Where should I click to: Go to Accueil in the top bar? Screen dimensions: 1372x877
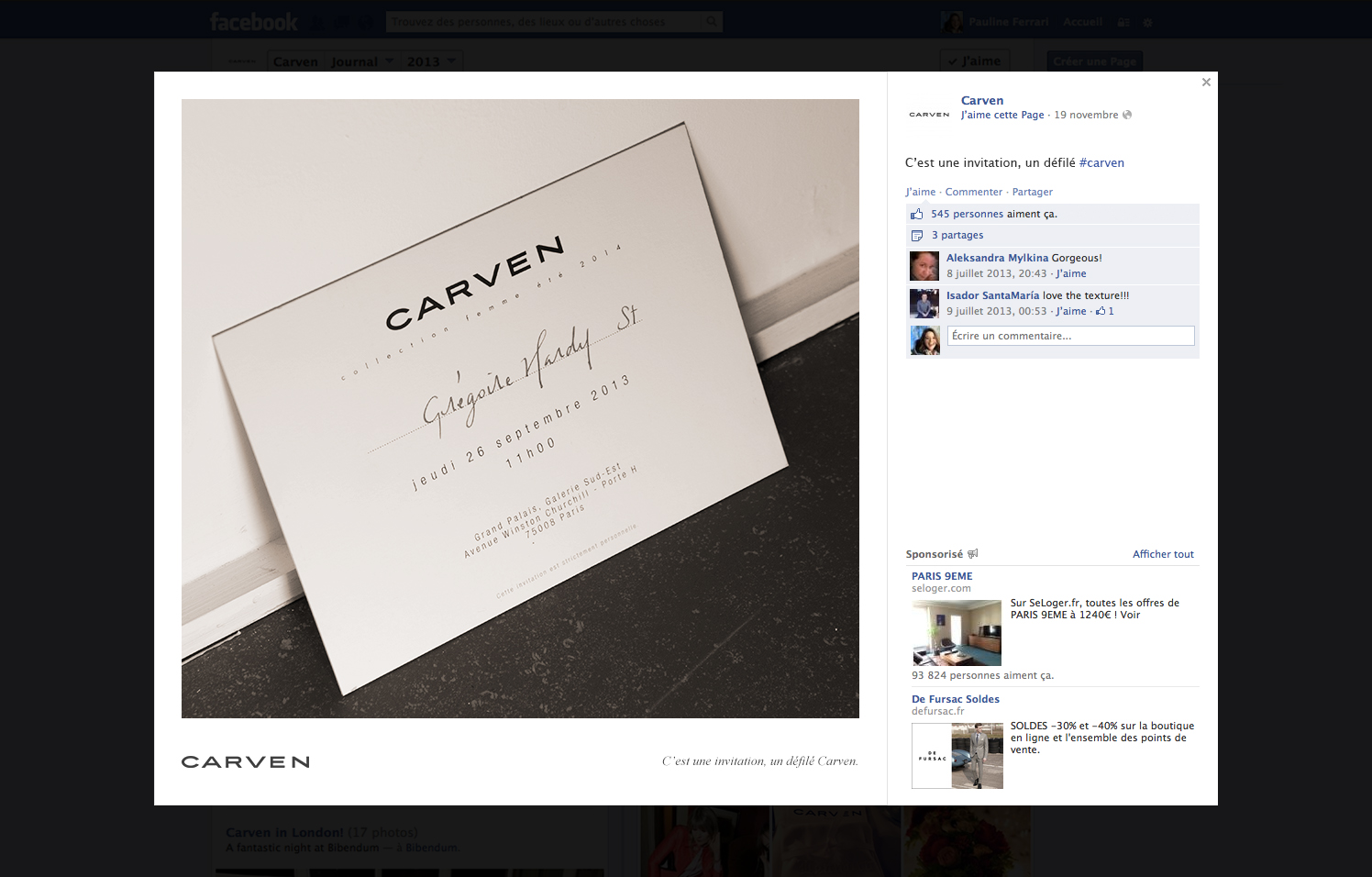click(x=1082, y=21)
